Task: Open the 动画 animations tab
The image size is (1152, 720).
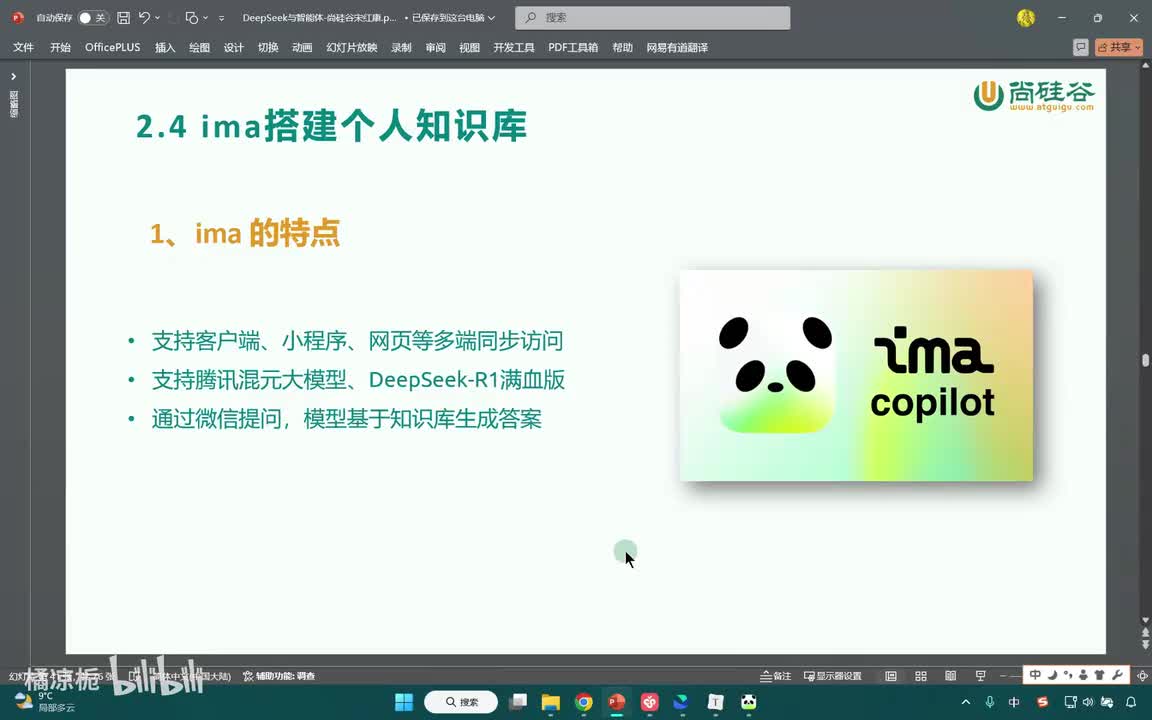Action: tap(302, 47)
